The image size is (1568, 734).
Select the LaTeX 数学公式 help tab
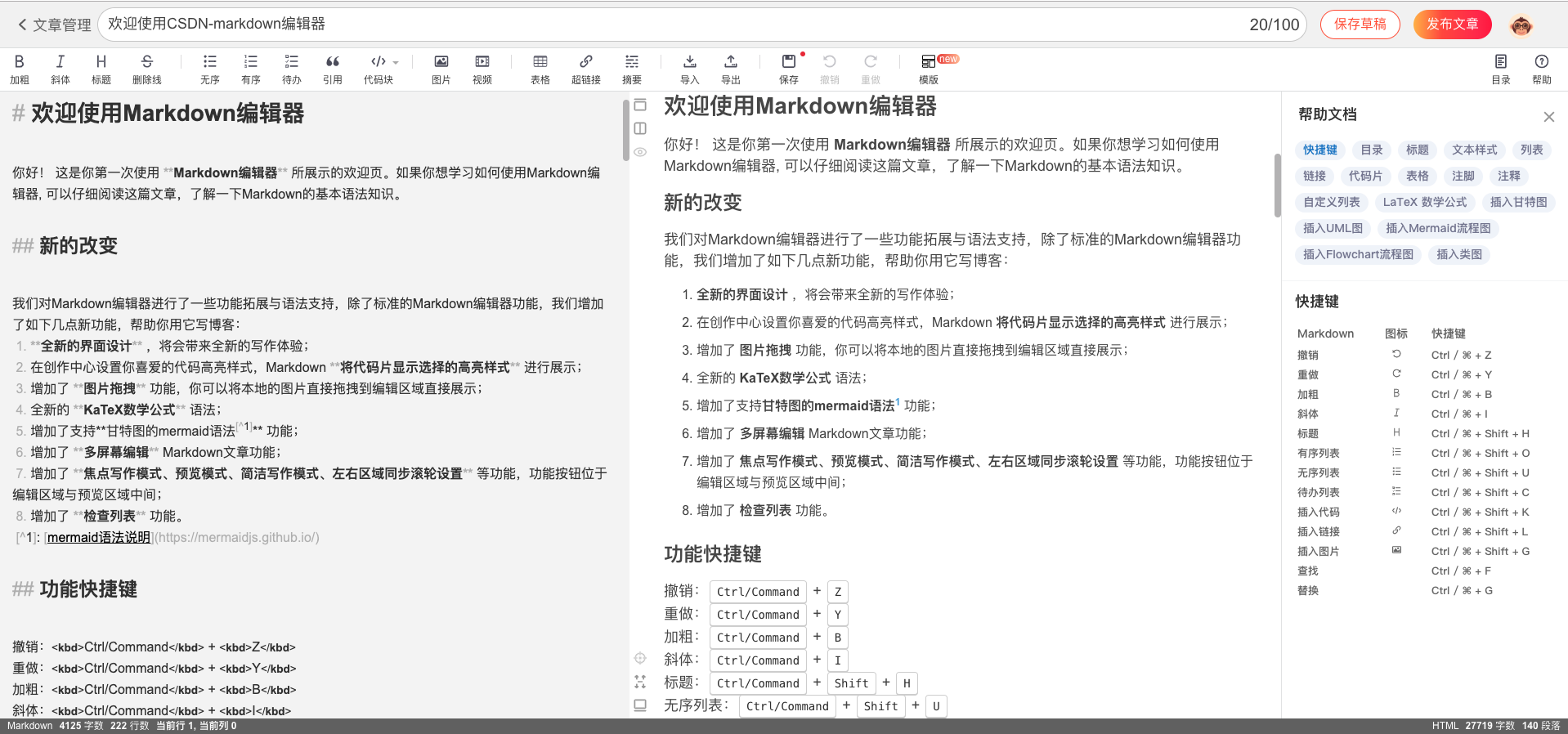click(x=1425, y=202)
